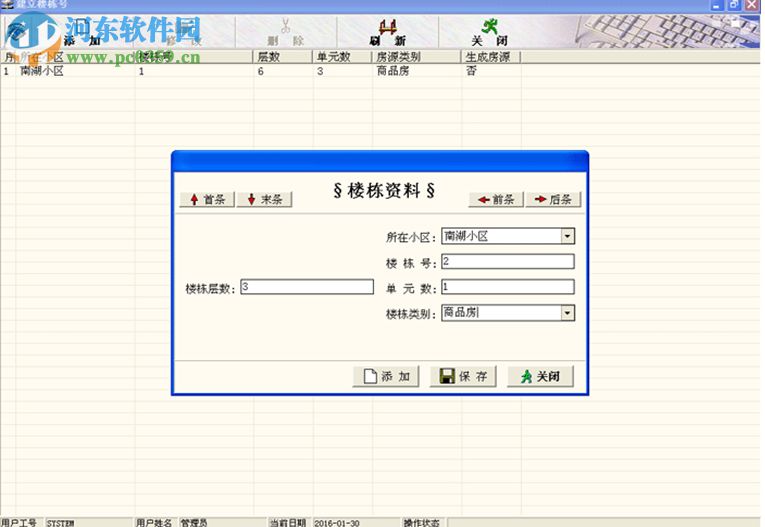The height and width of the screenshot is (527, 765).
Task: Open the 楼栋类别 dropdown arrow
Action: 567,312
